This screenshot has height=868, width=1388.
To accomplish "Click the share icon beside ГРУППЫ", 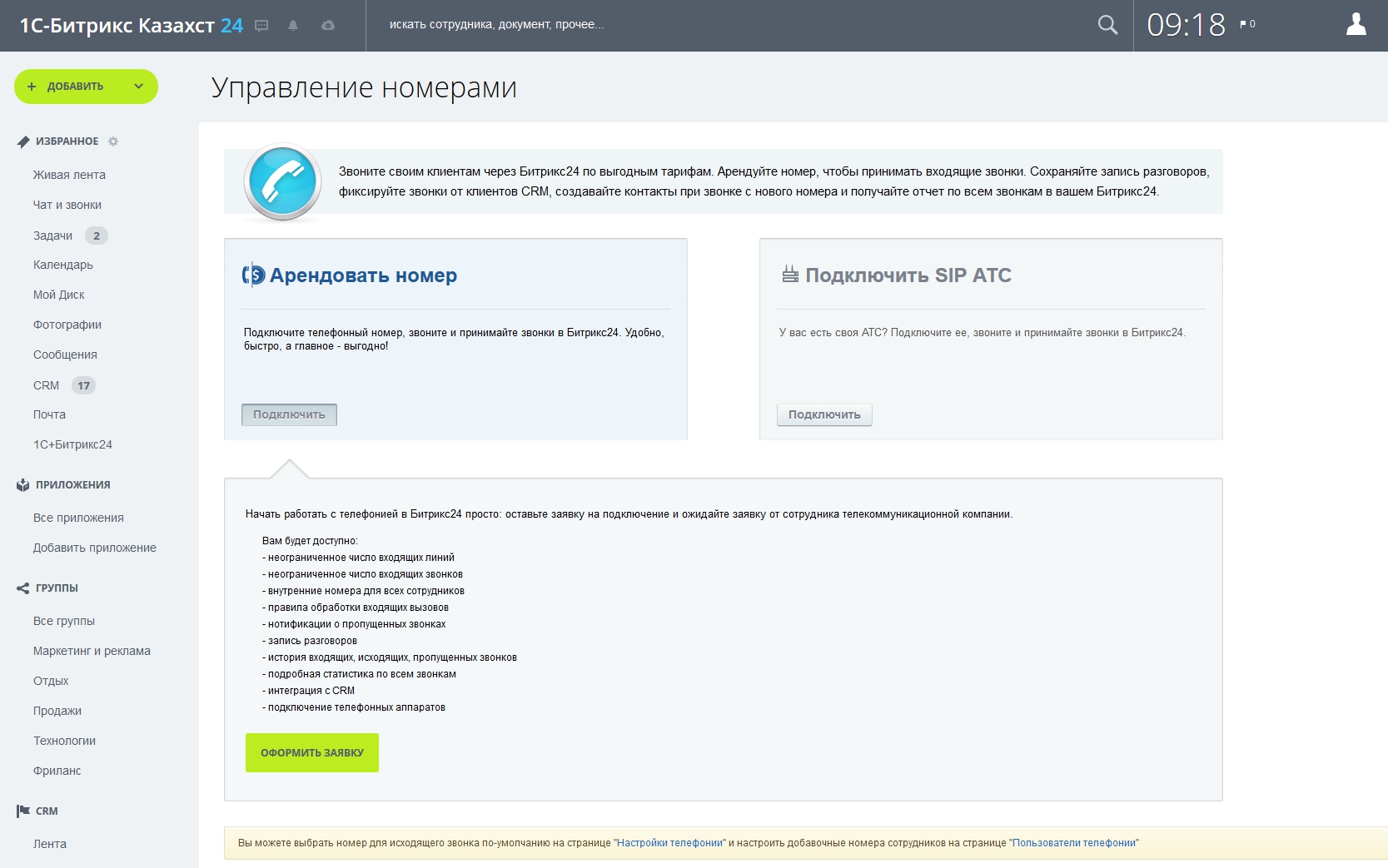I will (x=23, y=588).
